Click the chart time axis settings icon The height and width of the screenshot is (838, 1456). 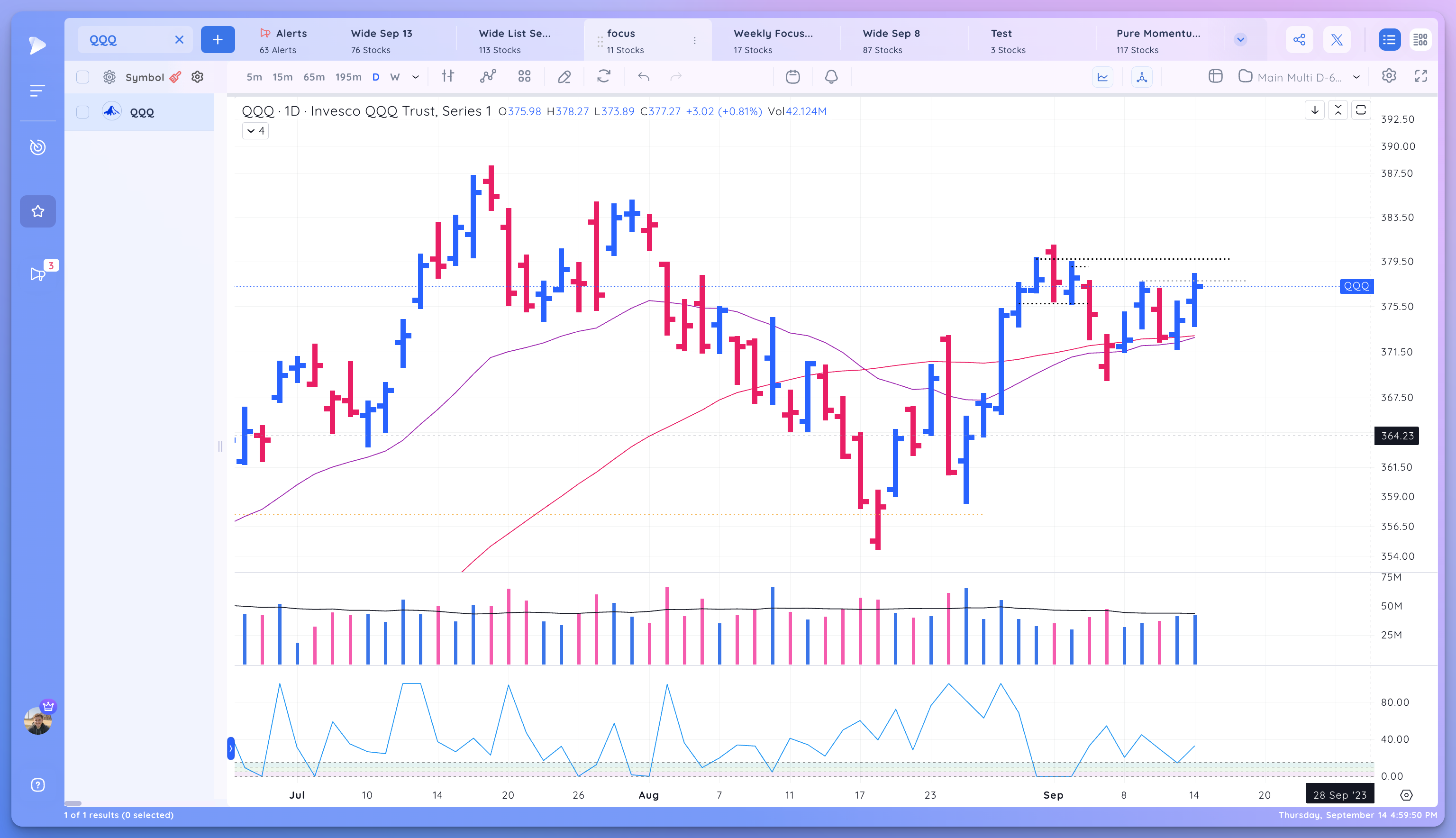coord(1406,795)
